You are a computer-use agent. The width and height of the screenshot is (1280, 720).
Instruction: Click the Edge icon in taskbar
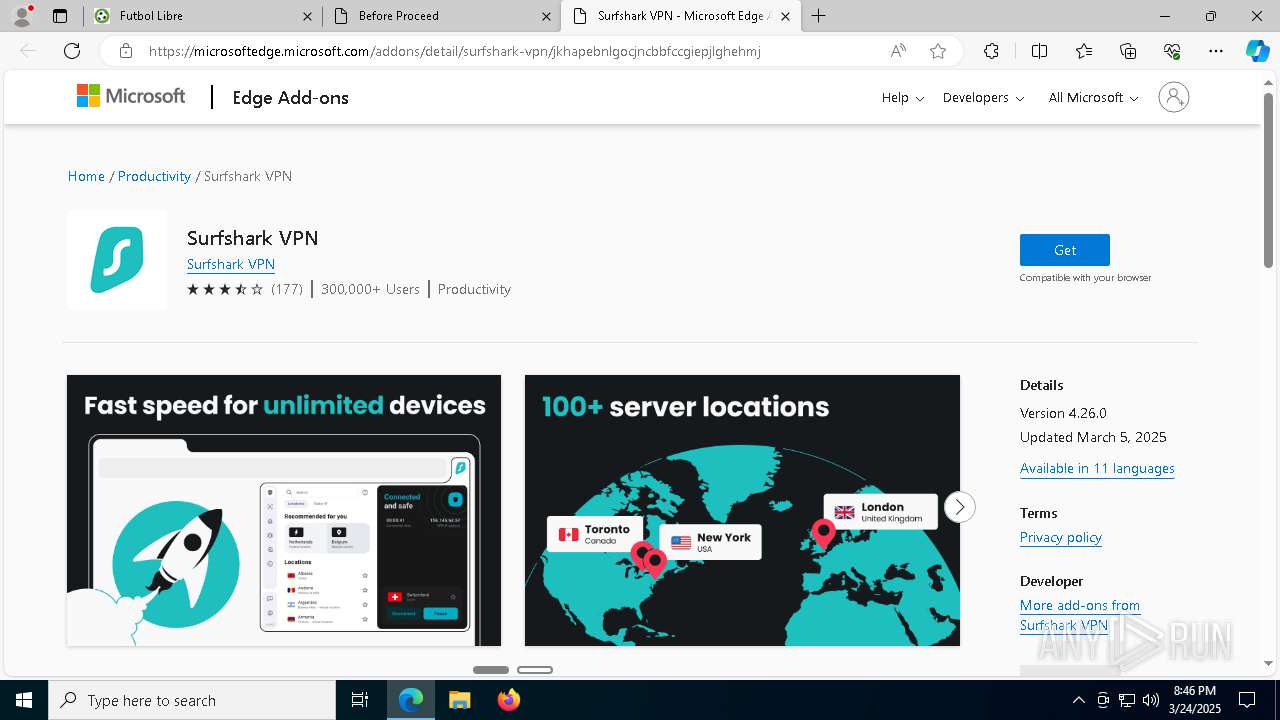pos(410,700)
